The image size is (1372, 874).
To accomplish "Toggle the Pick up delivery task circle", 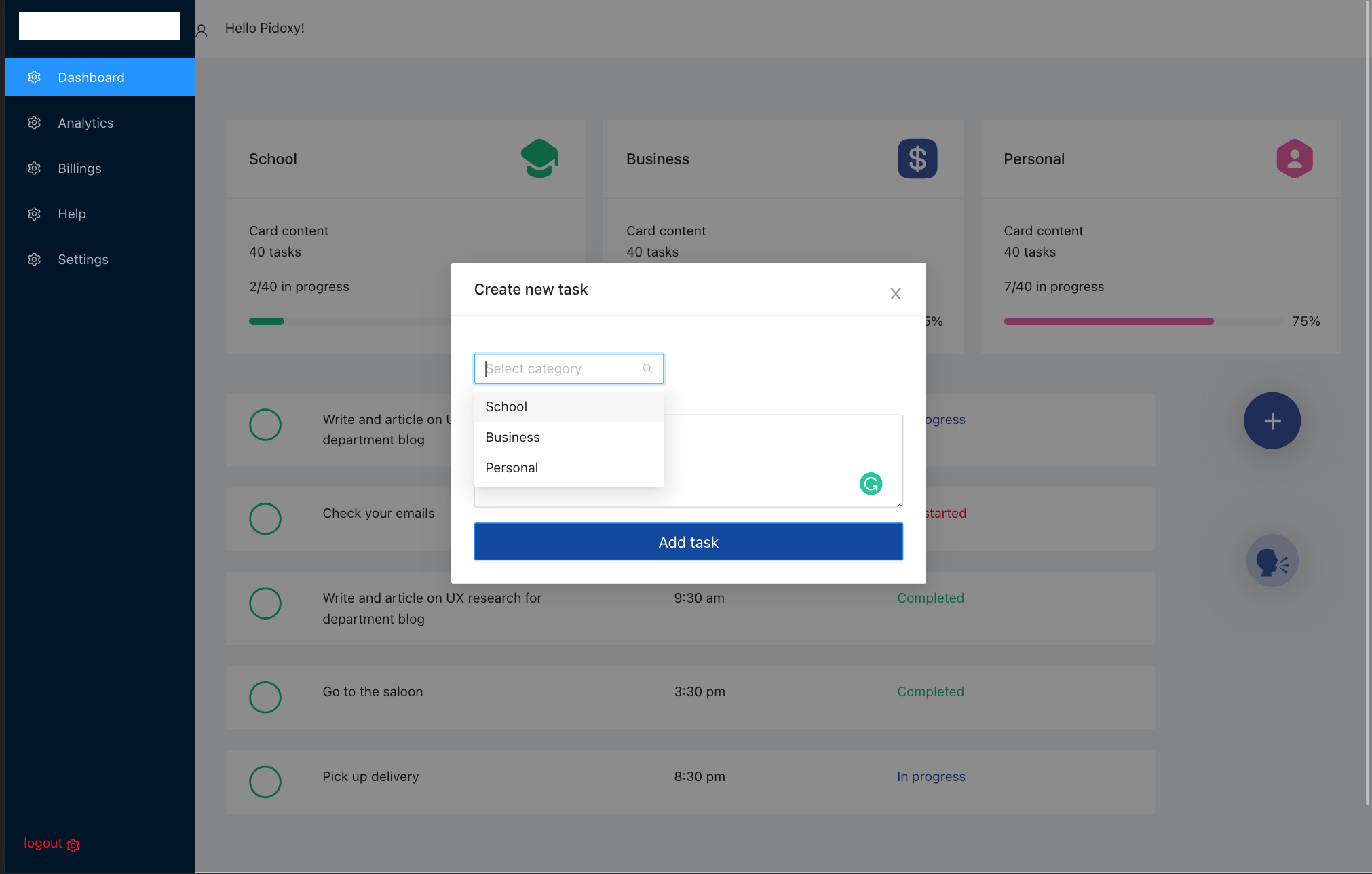I will [265, 782].
